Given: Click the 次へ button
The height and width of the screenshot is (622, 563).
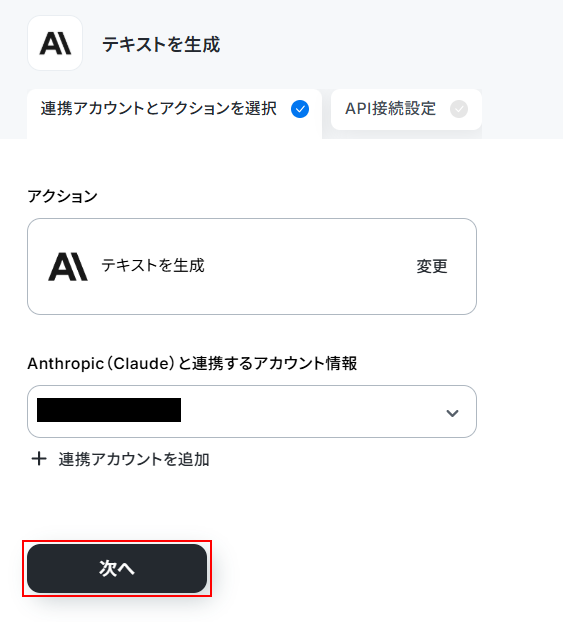Looking at the screenshot, I should pyautogui.click(x=117, y=568).
